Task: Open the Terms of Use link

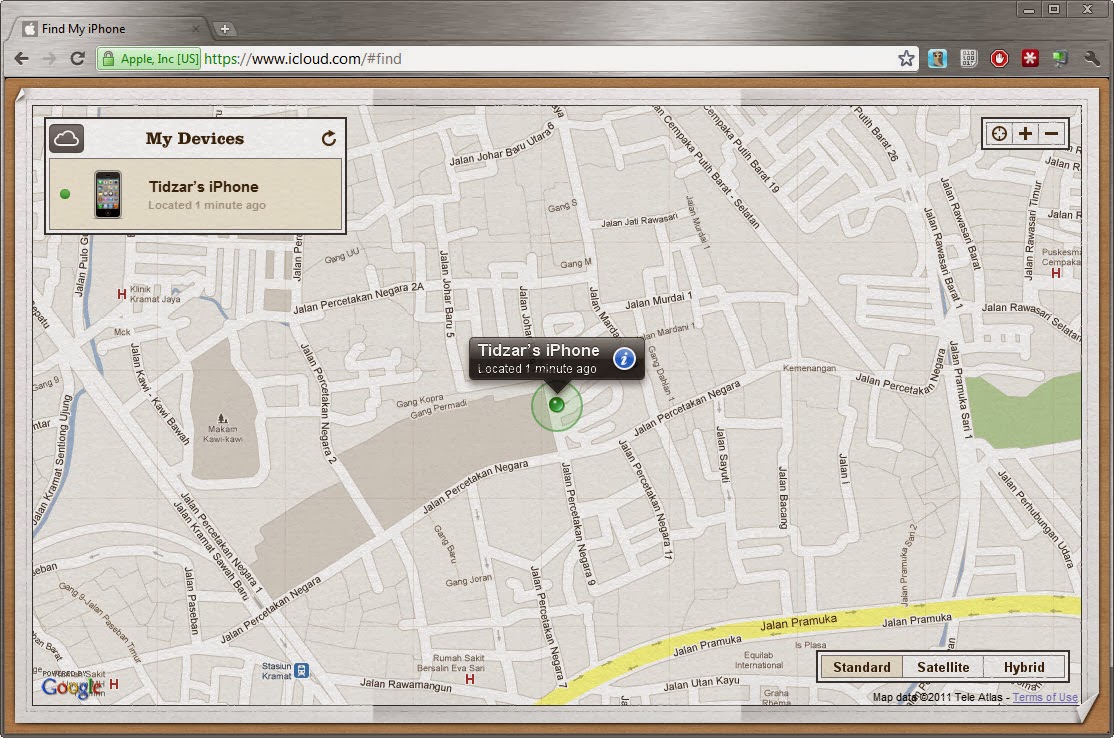Action: 1045,697
